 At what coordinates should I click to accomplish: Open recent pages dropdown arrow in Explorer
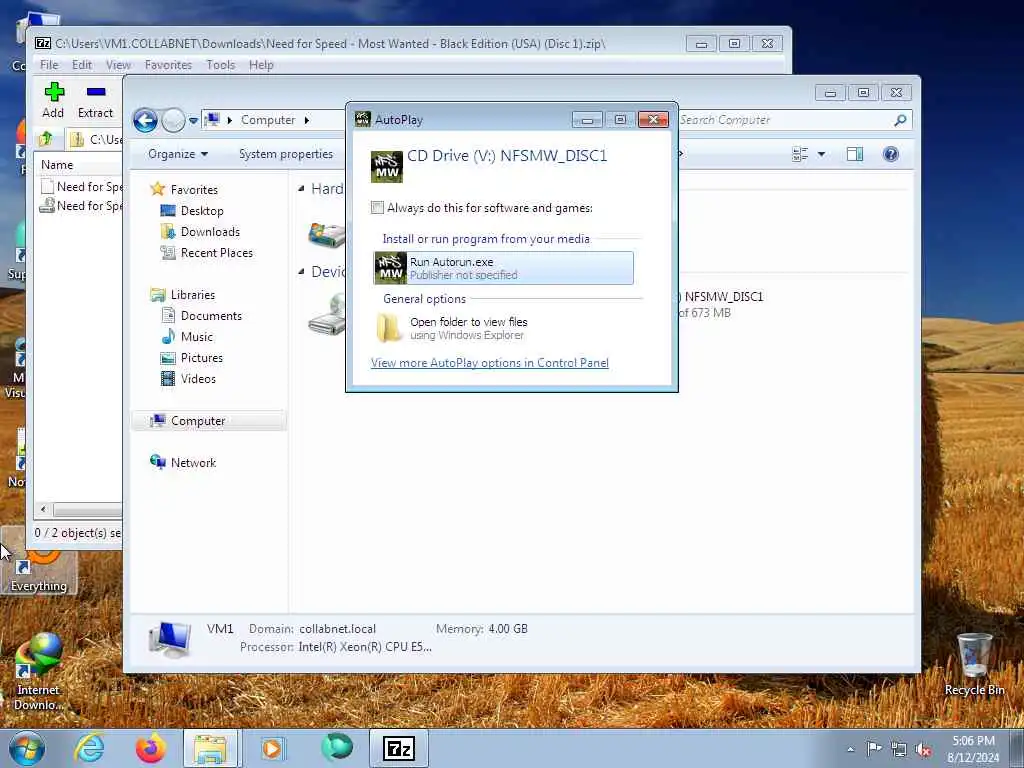coord(193,120)
